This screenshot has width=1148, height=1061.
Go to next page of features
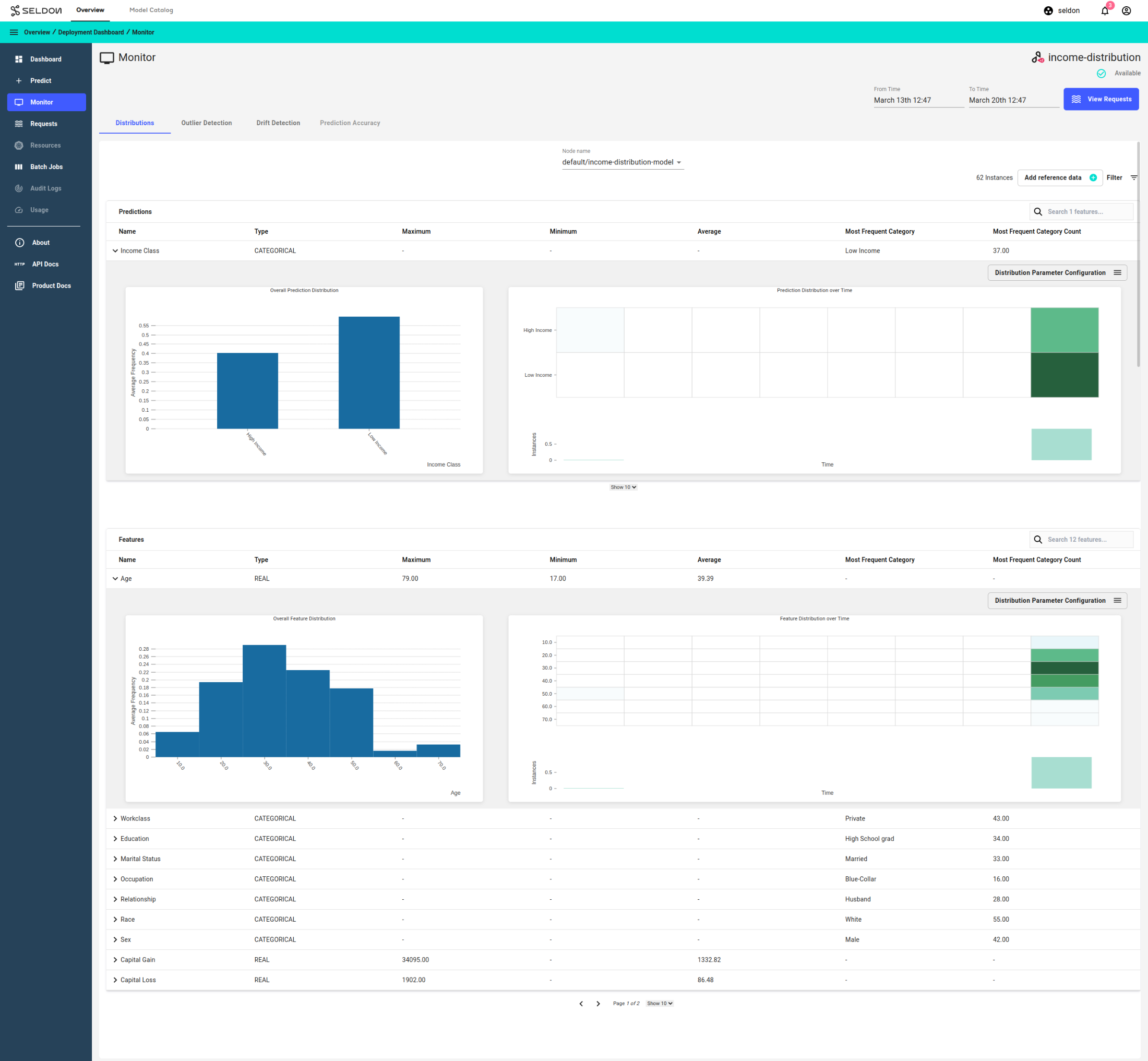598,1004
